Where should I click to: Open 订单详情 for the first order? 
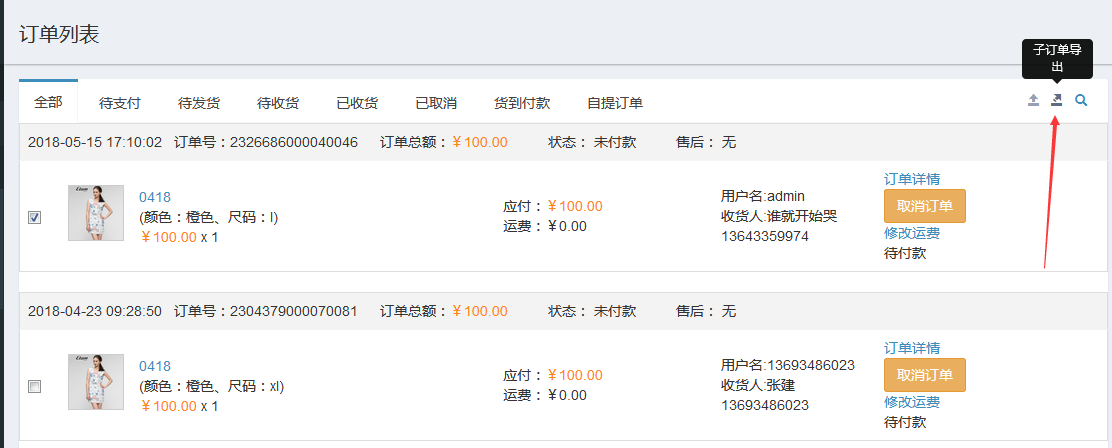(911, 179)
